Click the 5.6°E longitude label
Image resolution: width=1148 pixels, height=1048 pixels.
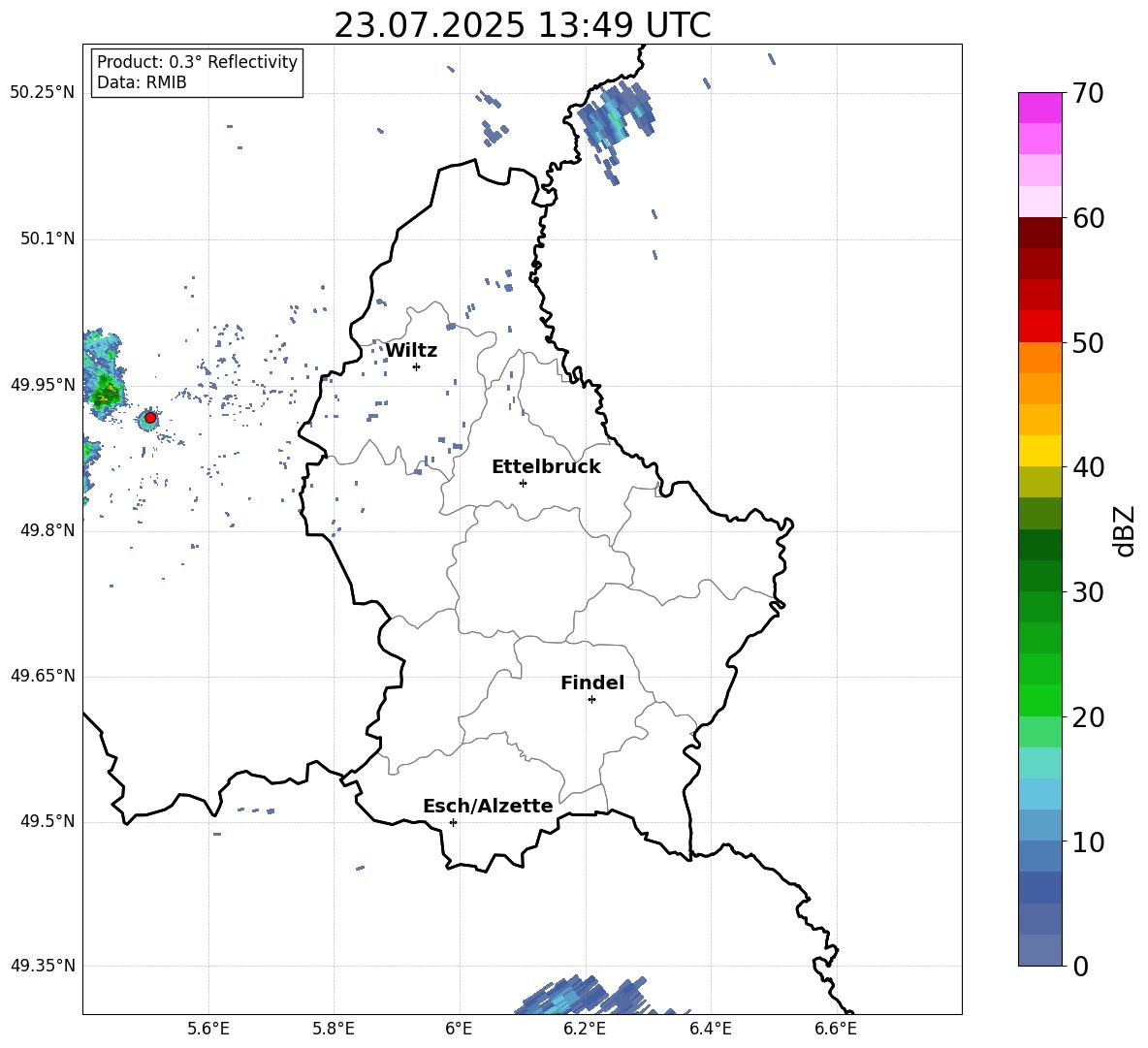pyautogui.click(x=208, y=1029)
